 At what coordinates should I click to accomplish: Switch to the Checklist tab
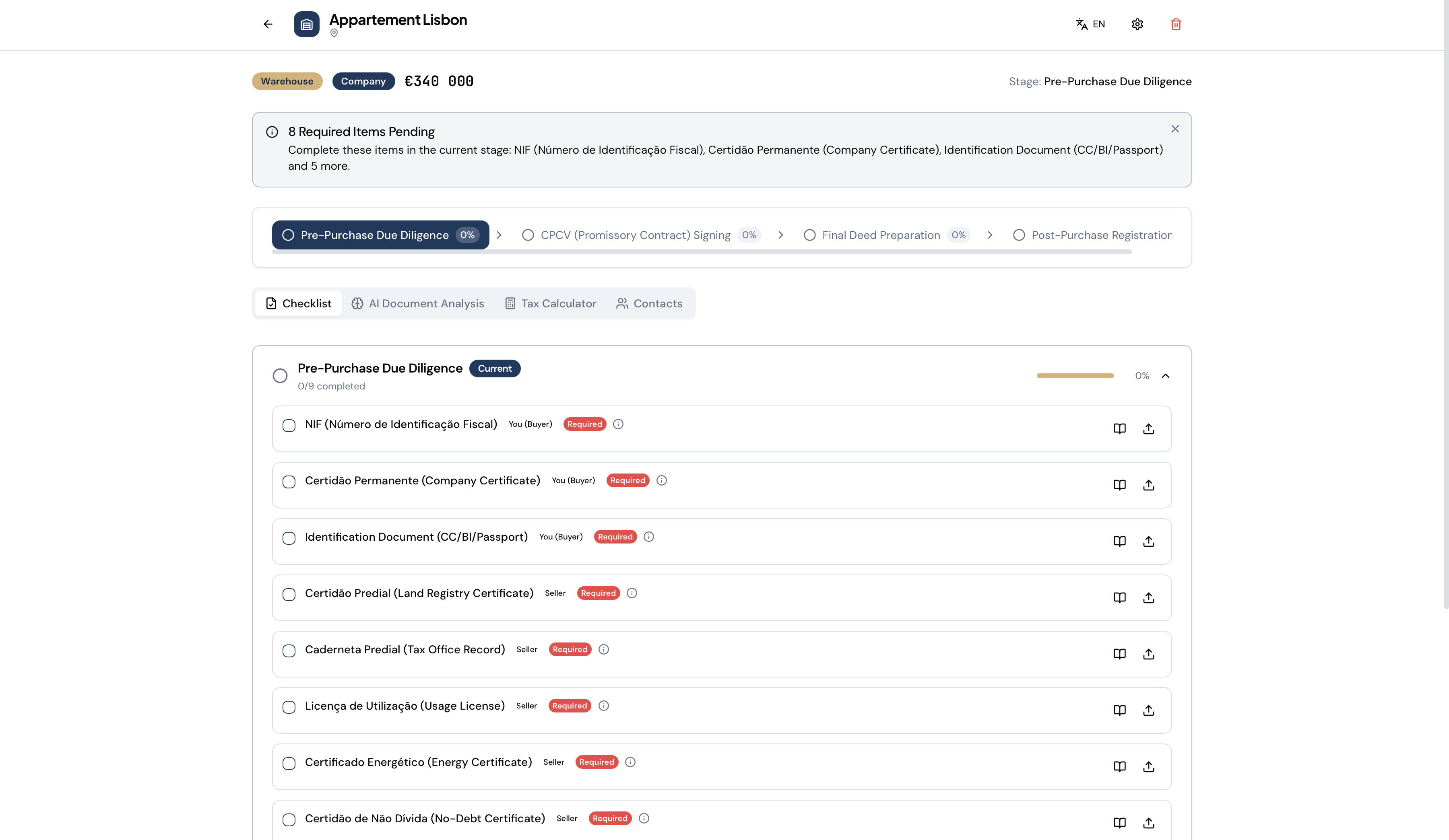point(298,303)
